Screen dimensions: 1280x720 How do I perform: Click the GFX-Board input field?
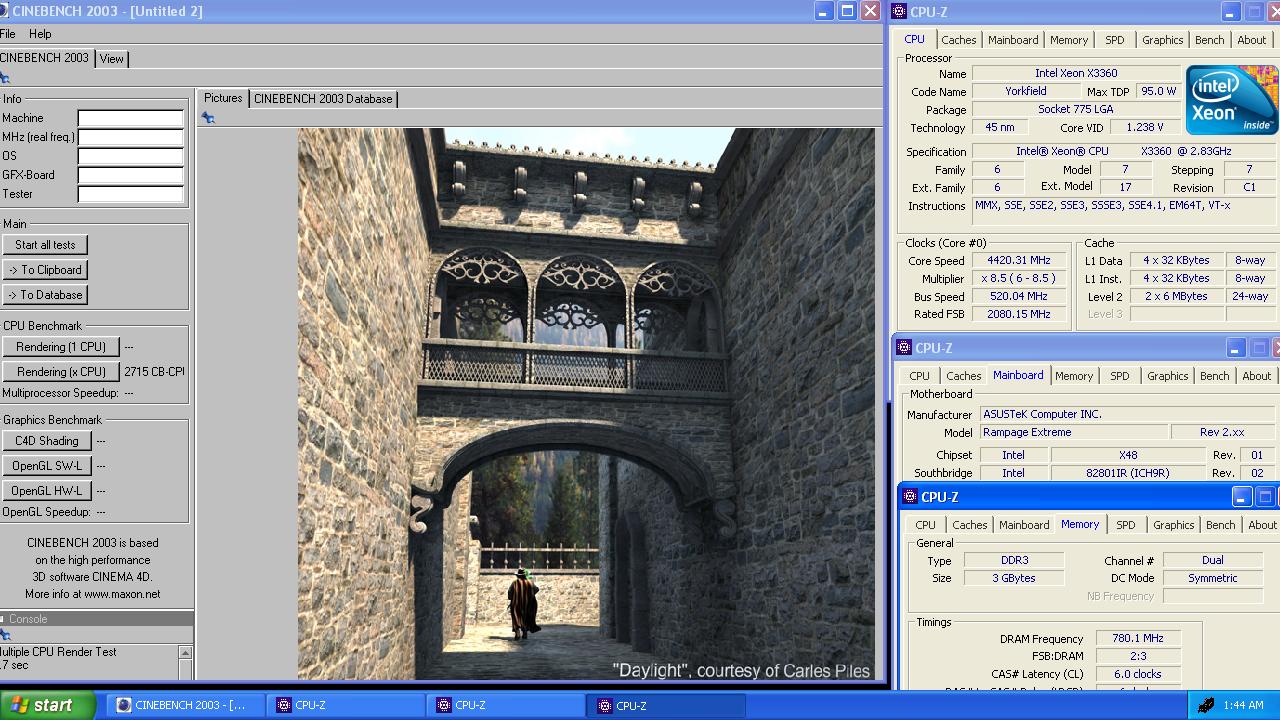tap(131, 175)
